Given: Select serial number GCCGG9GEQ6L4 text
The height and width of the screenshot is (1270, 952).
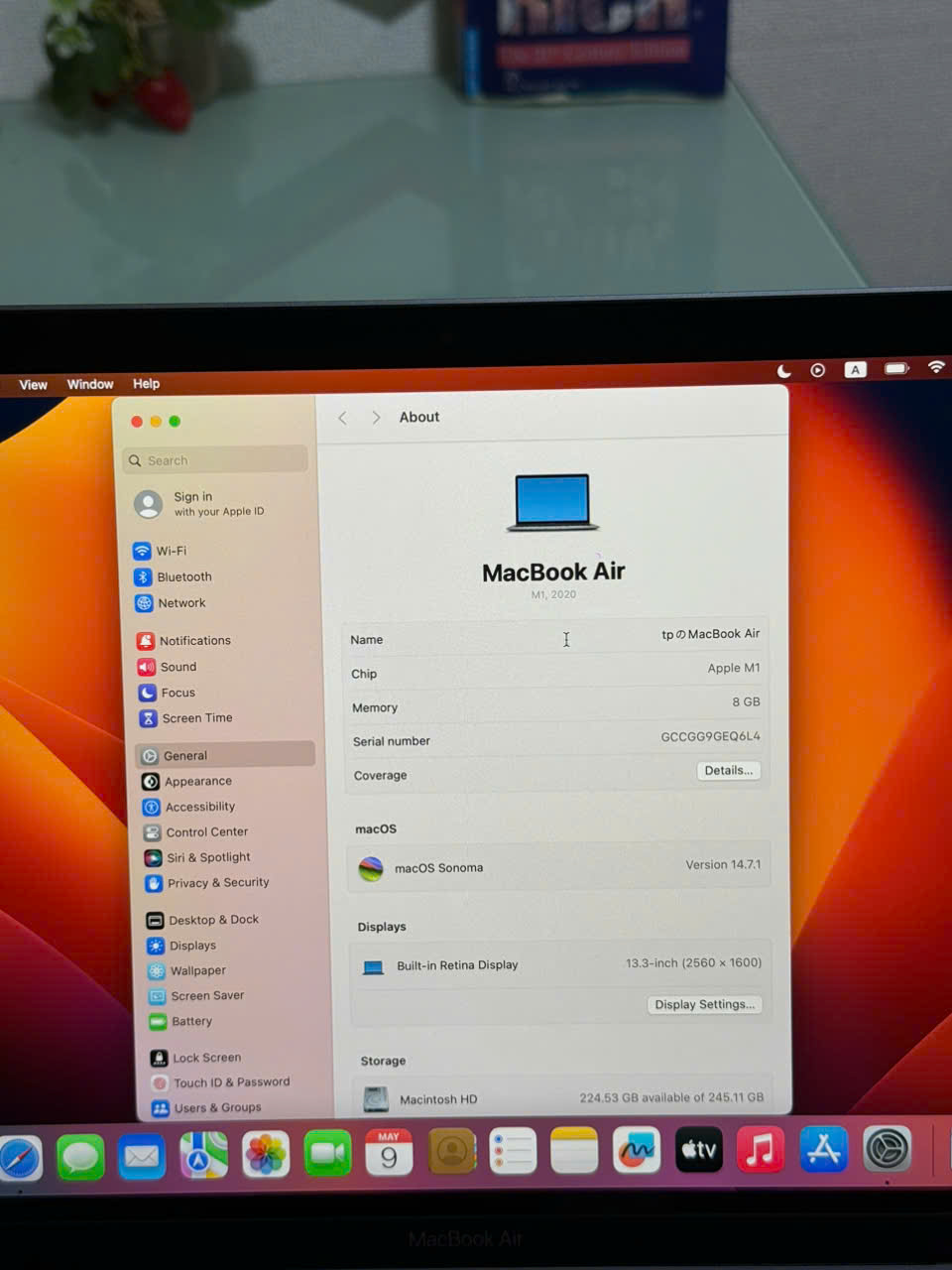Looking at the screenshot, I should pyautogui.click(x=710, y=736).
